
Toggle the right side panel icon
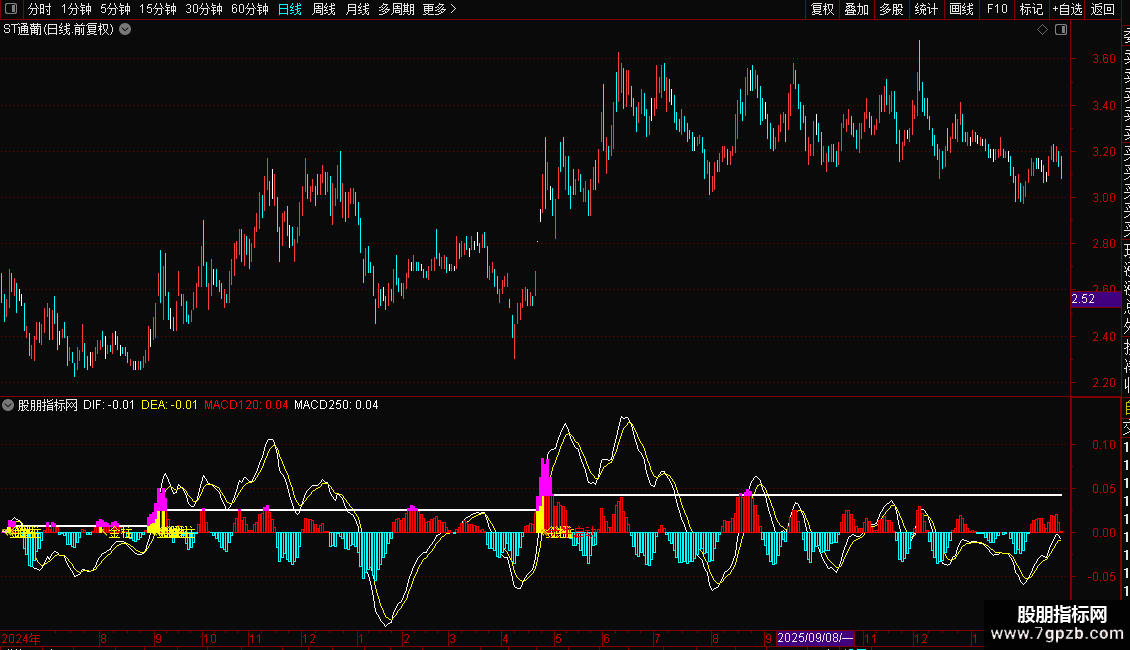click(1060, 30)
